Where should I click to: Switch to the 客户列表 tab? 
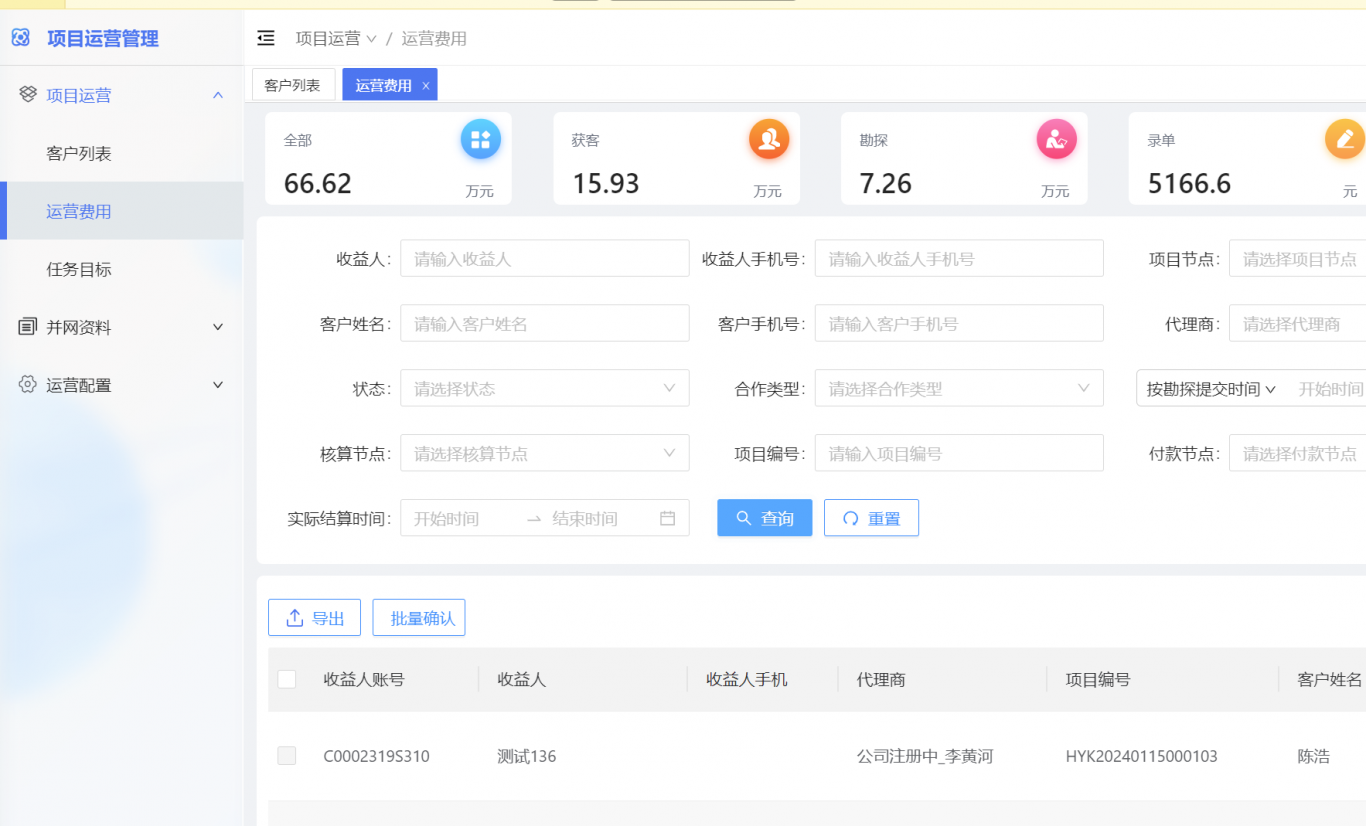(292, 85)
